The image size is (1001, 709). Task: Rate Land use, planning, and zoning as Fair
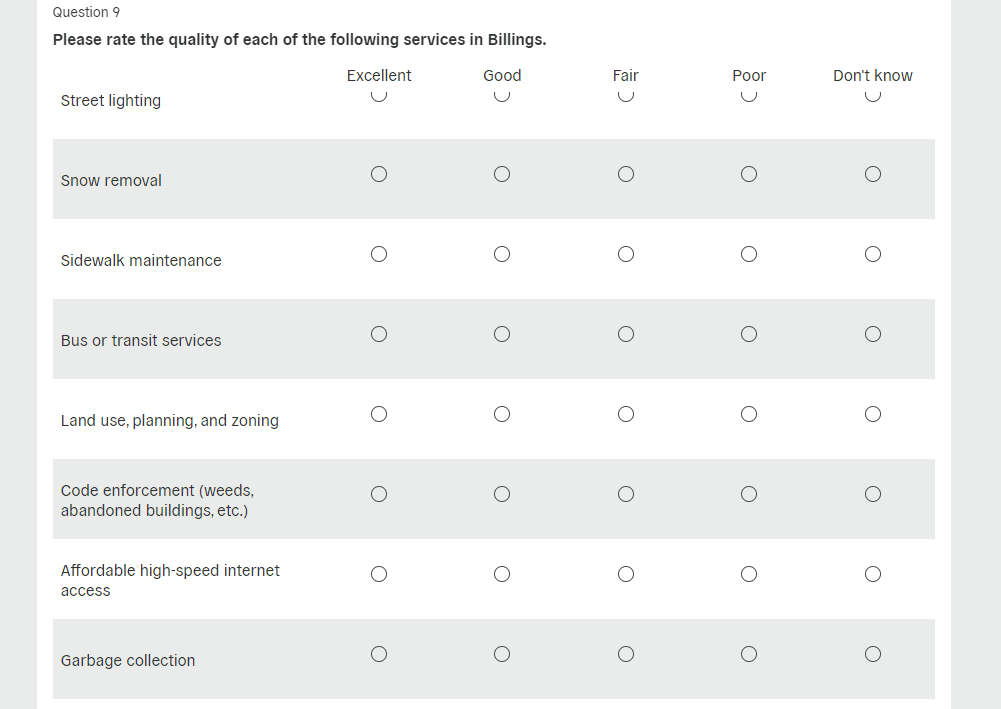pyautogui.click(x=626, y=413)
